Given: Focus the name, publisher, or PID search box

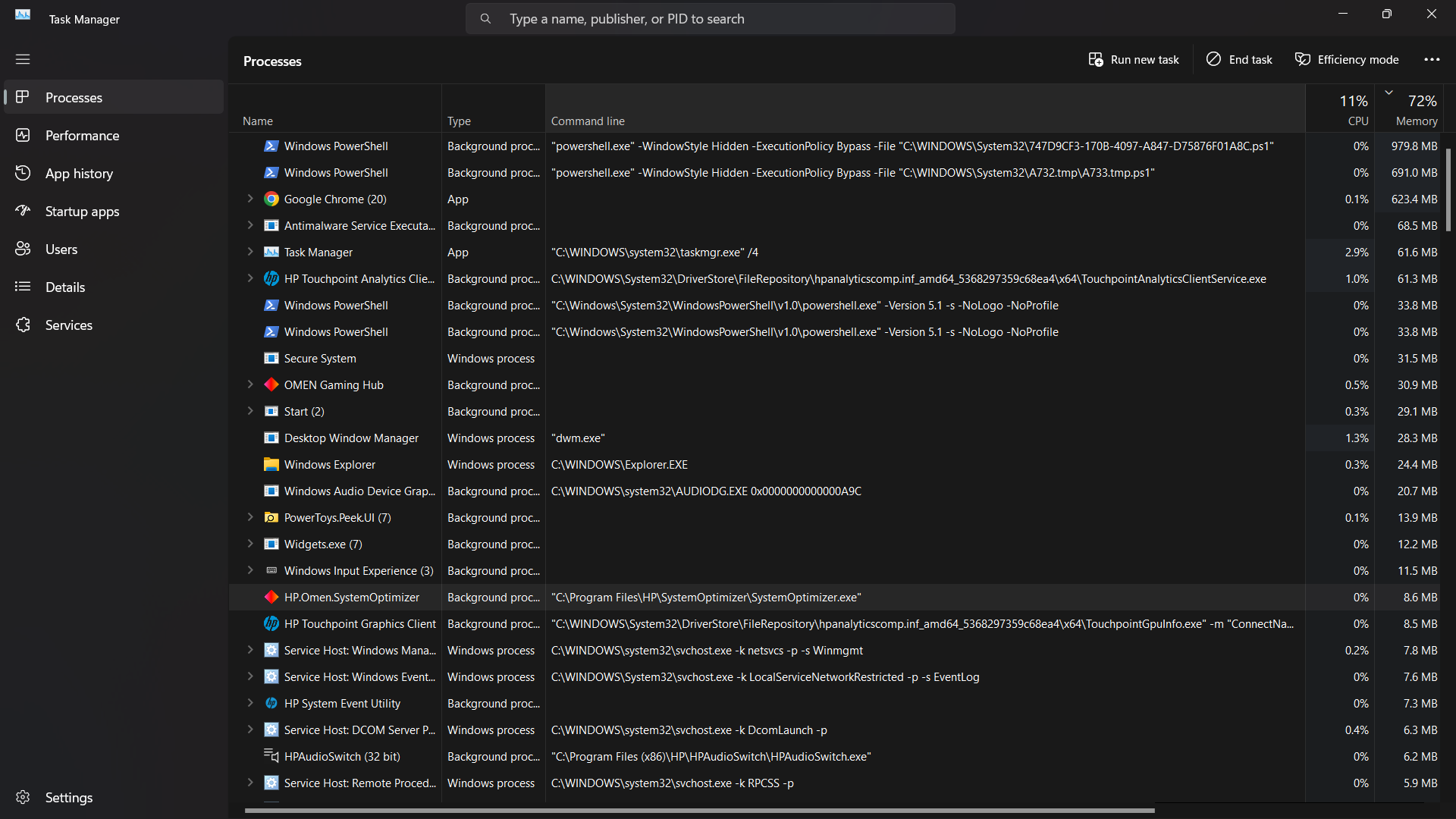Looking at the screenshot, I should point(711,19).
